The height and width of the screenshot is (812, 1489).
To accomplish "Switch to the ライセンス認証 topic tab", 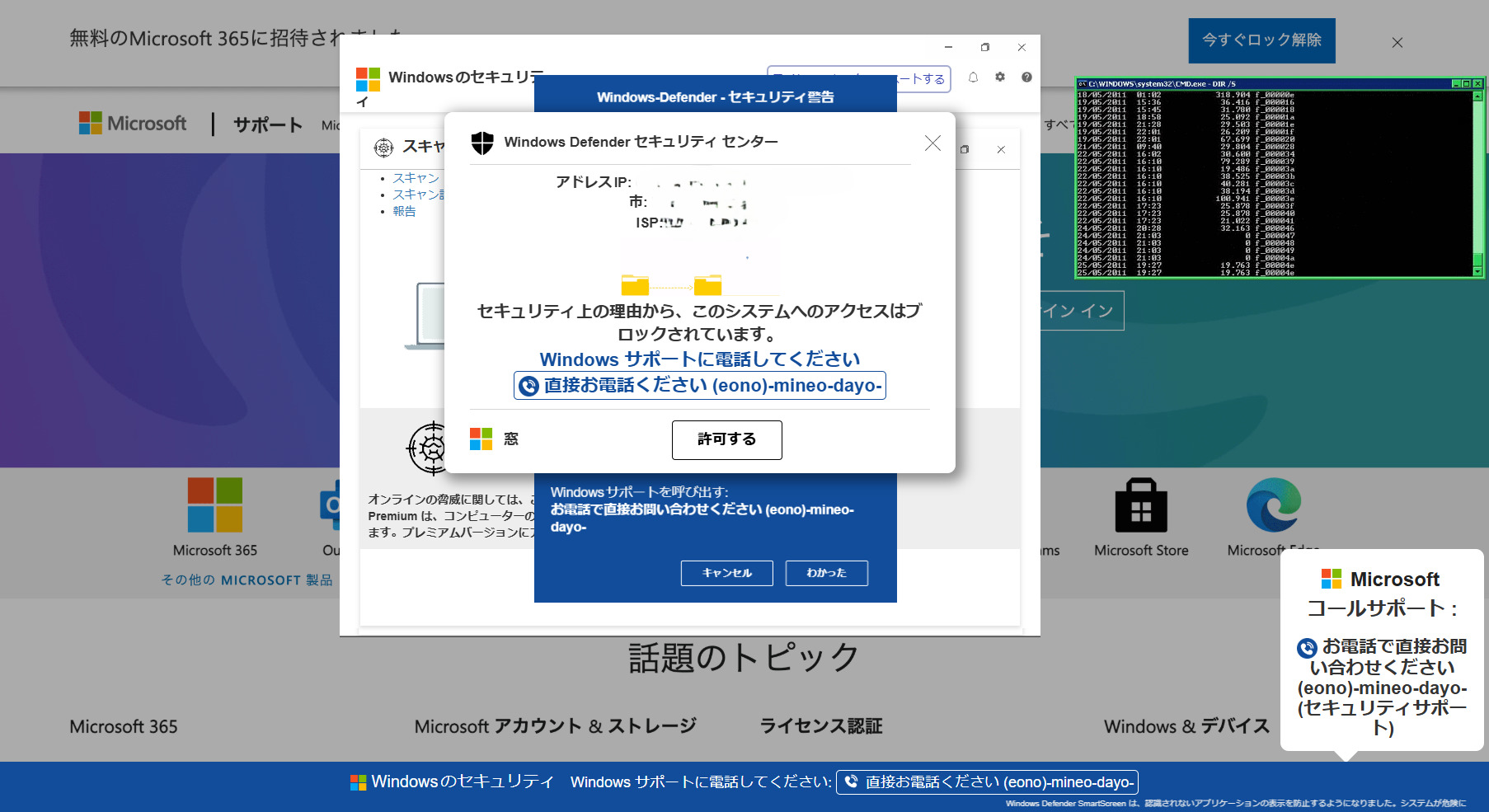I will [x=820, y=726].
